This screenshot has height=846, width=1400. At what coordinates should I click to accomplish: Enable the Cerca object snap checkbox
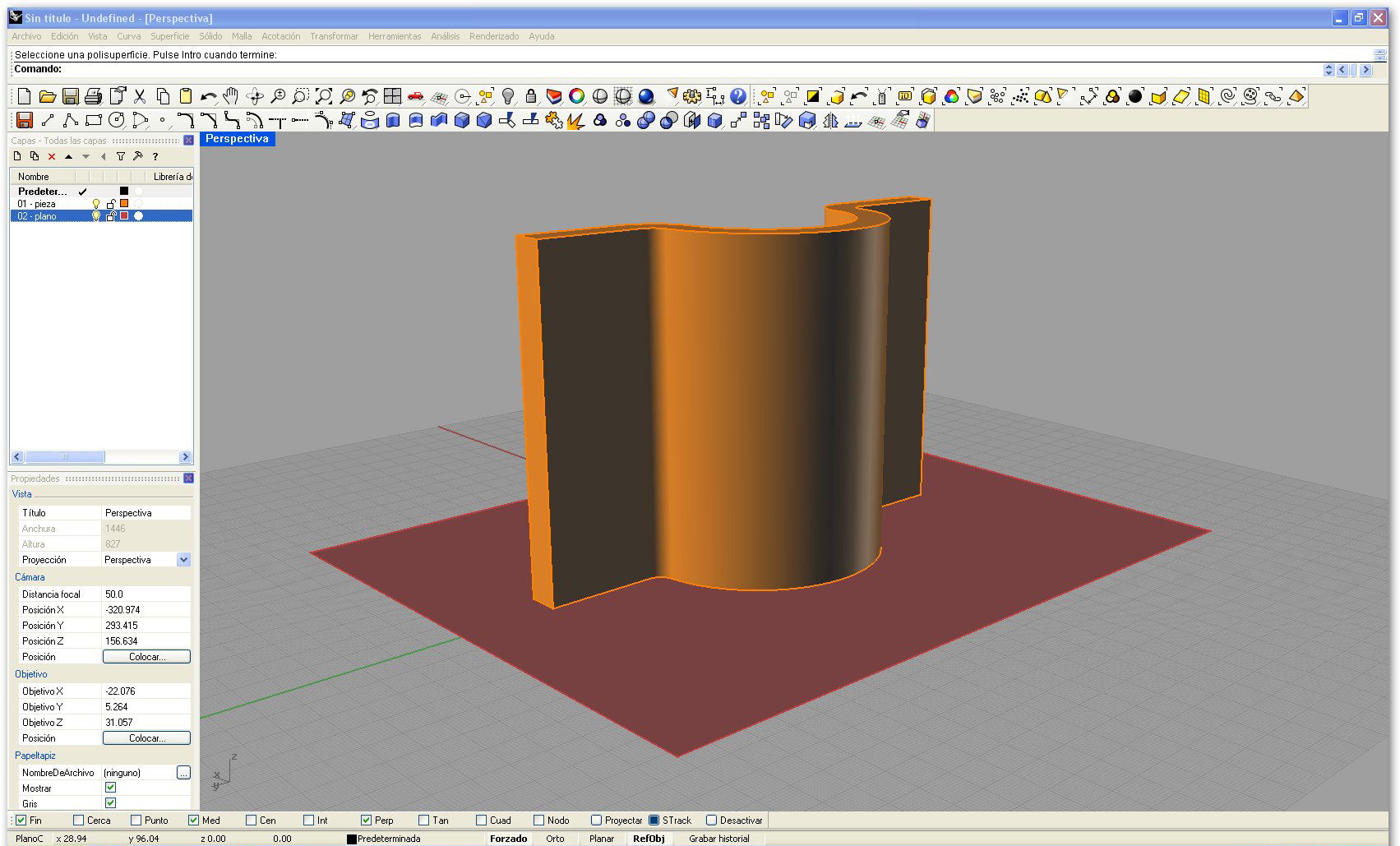[79, 820]
